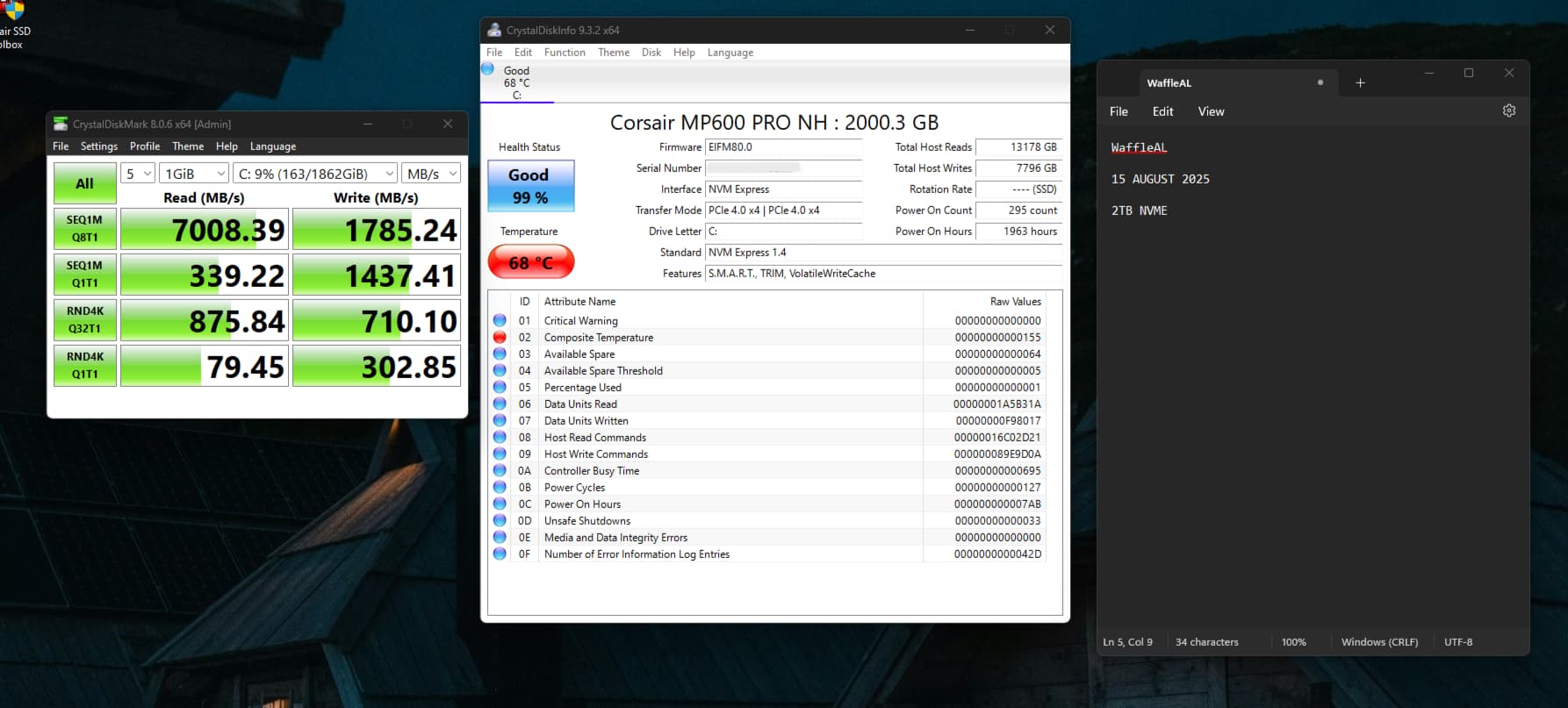The height and width of the screenshot is (708, 1568).
Task: Run the SEQ1M Q8T1 benchmark
Action: (84, 228)
